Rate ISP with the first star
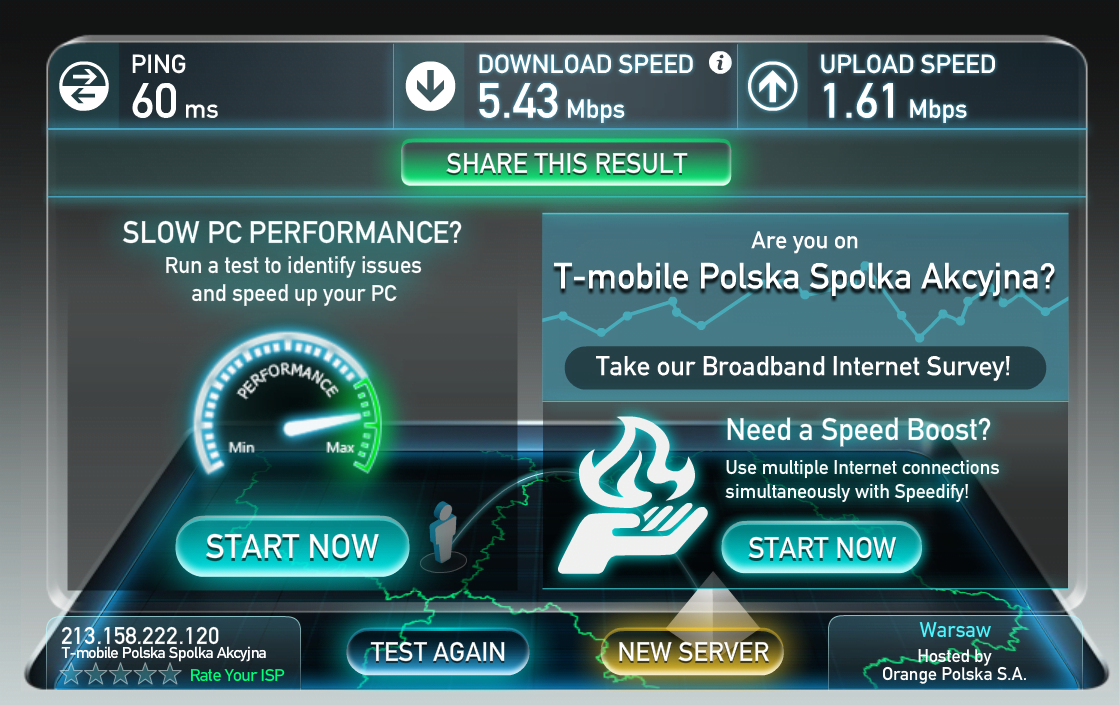The width and height of the screenshot is (1119, 705). click(x=71, y=674)
